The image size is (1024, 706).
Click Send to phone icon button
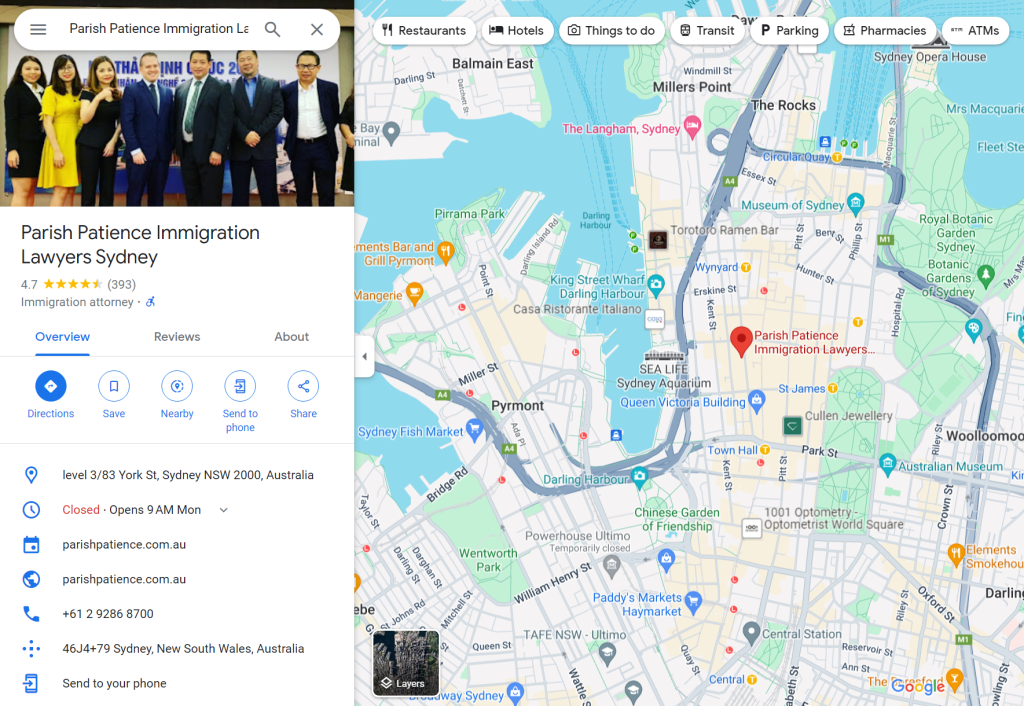tap(240, 387)
